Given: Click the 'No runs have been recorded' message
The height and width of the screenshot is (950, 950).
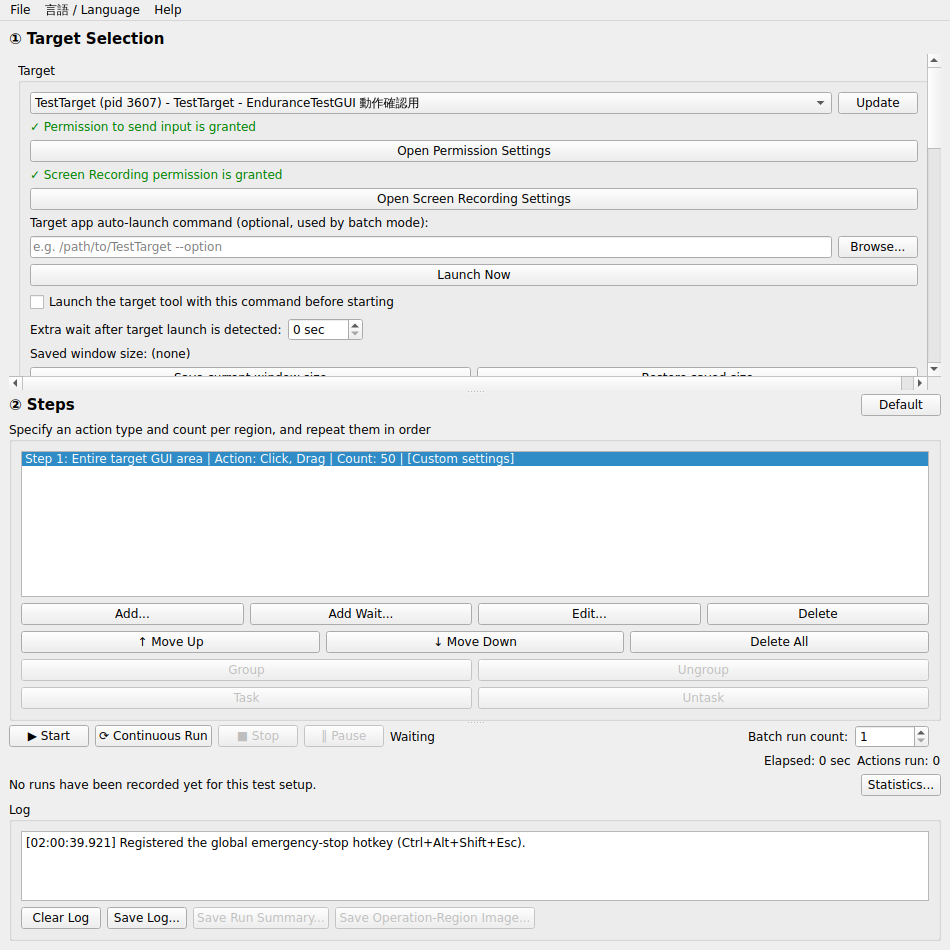Looking at the screenshot, I should [162, 785].
